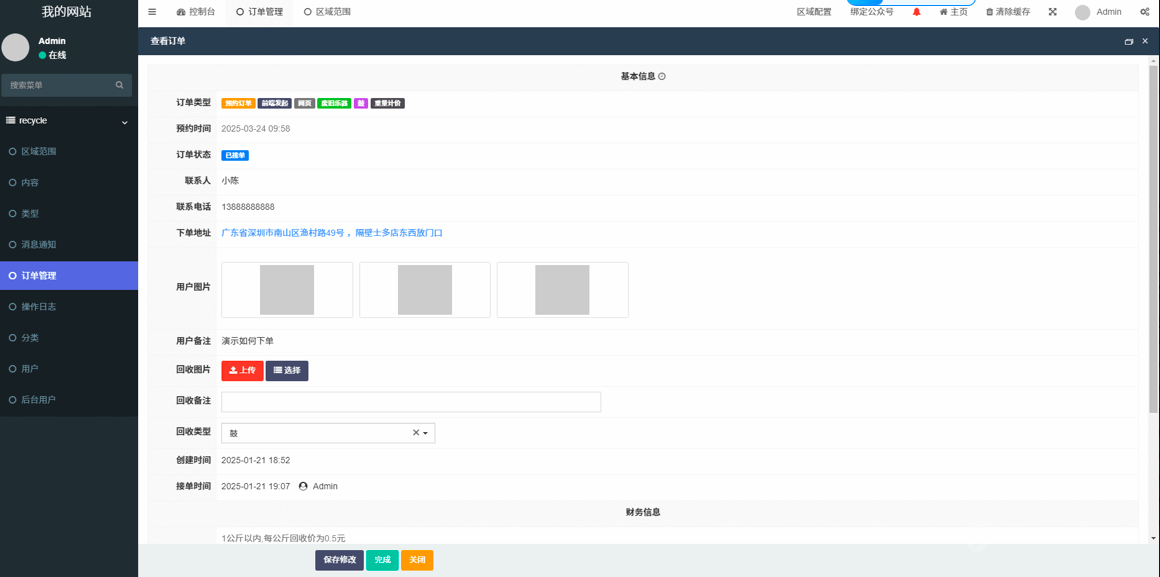The height and width of the screenshot is (577, 1160).
Task: Click the orange 关闭 button
Action: (417, 560)
